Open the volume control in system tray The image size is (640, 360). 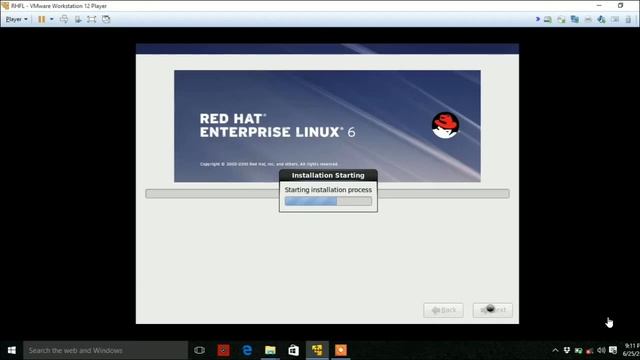click(x=601, y=350)
